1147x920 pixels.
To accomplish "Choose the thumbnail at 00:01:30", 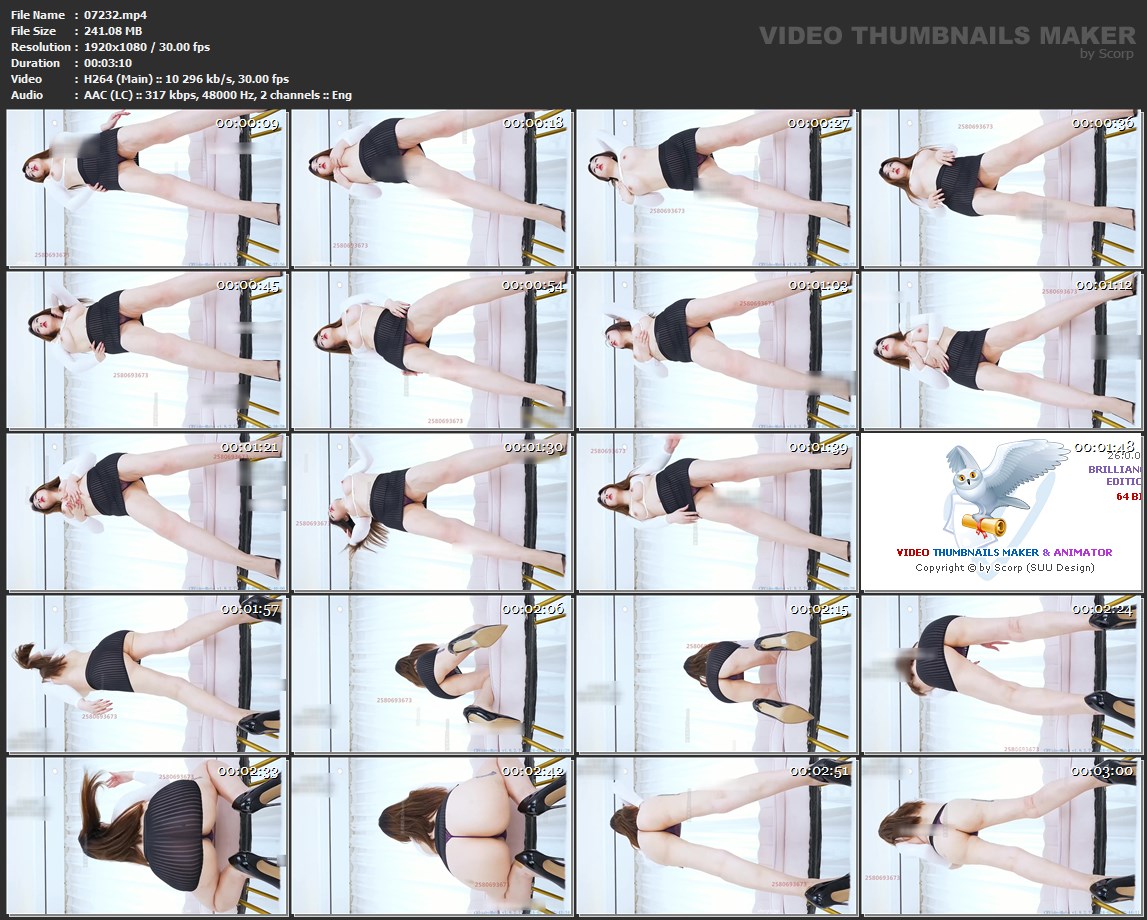I will 431,512.
